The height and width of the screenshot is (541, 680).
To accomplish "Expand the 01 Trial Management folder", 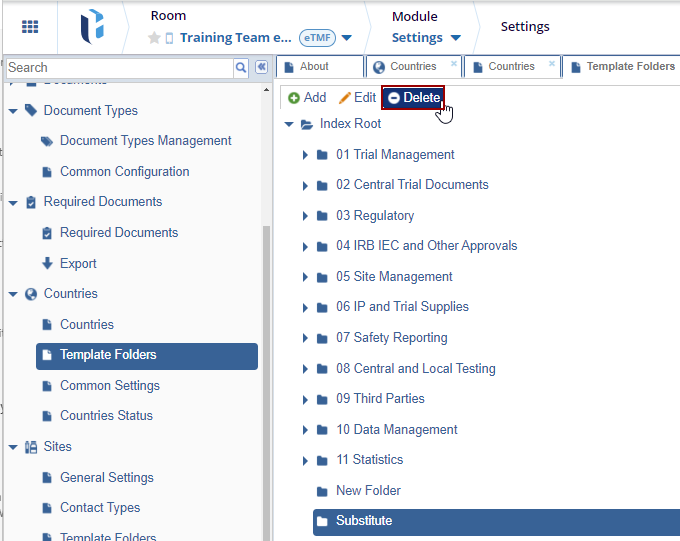I will 305,155.
